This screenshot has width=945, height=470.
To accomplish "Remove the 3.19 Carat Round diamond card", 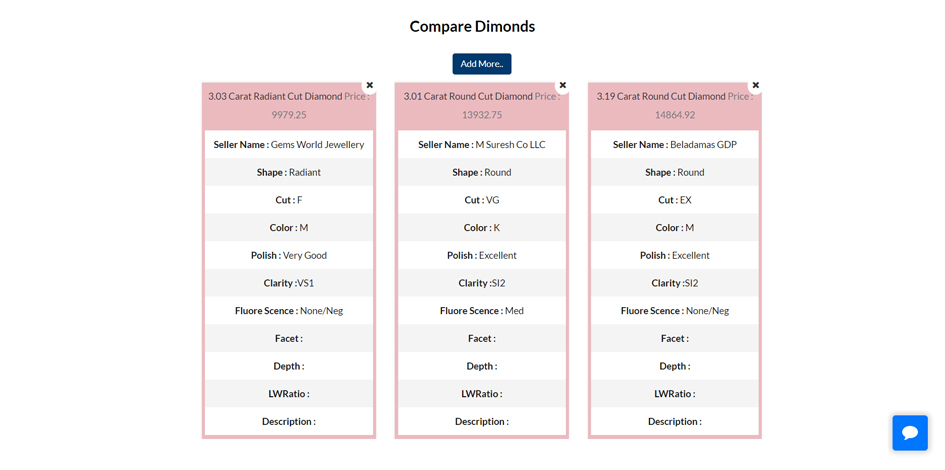I will tap(755, 85).
